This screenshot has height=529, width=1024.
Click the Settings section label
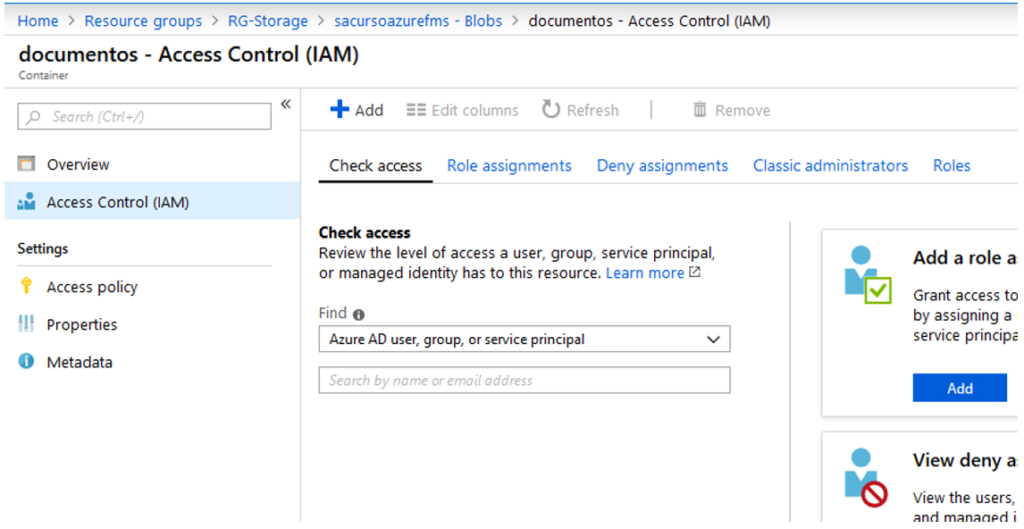pos(43,249)
